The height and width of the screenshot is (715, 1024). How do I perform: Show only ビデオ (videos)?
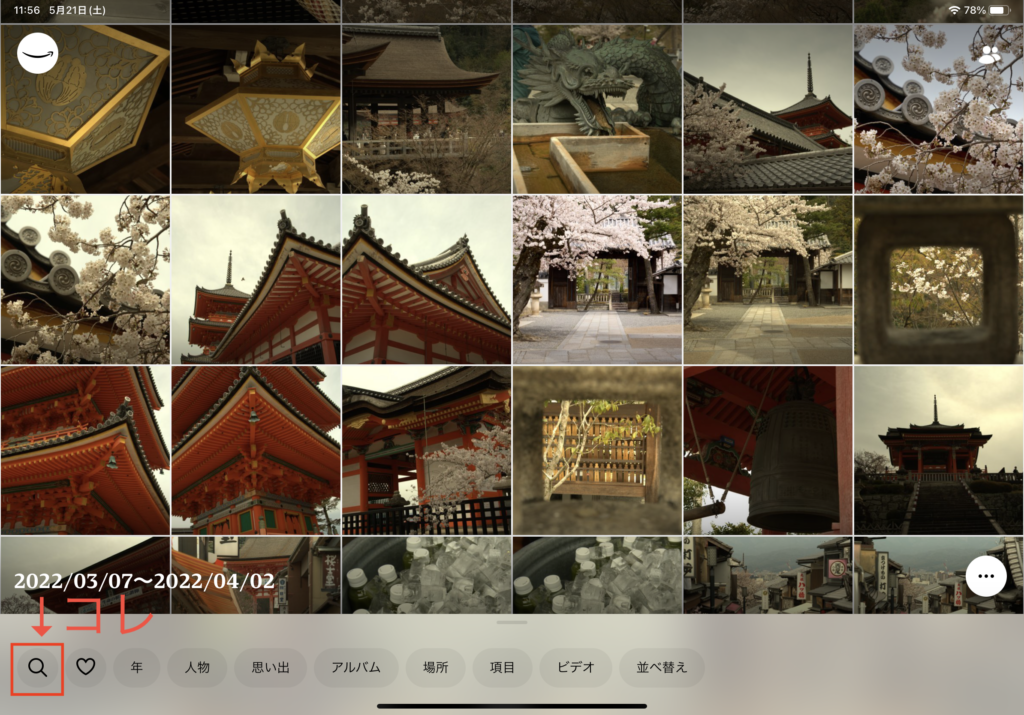[575, 667]
